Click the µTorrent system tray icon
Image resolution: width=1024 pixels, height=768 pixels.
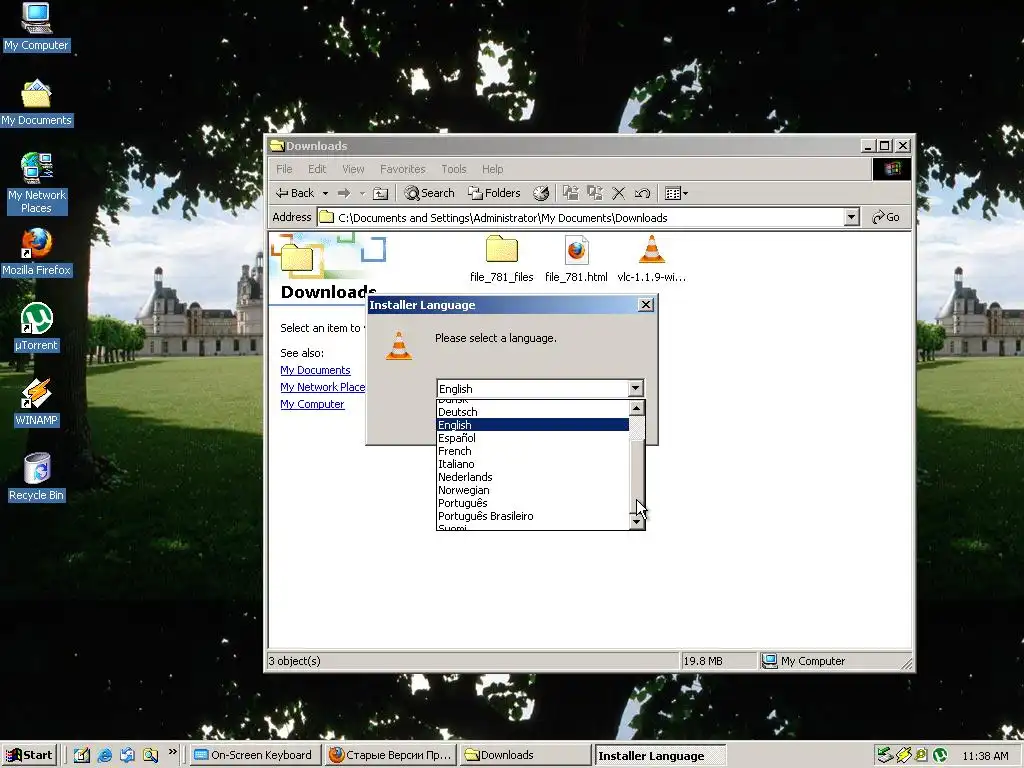(x=940, y=756)
